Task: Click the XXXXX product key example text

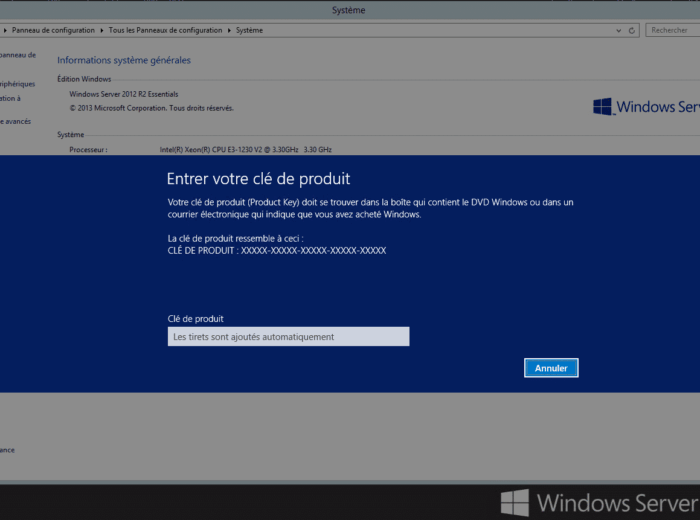Action: [x=313, y=250]
